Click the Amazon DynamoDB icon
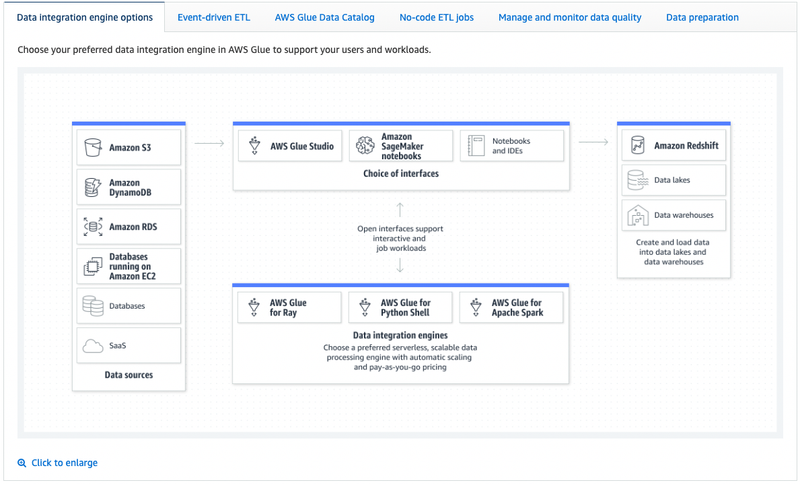The width and height of the screenshot is (800, 484). pyautogui.click(x=92, y=187)
